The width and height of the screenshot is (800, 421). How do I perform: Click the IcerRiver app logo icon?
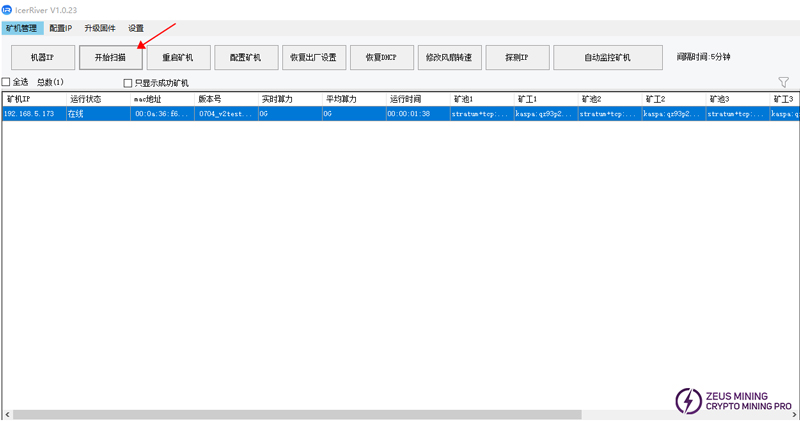pos(8,9)
